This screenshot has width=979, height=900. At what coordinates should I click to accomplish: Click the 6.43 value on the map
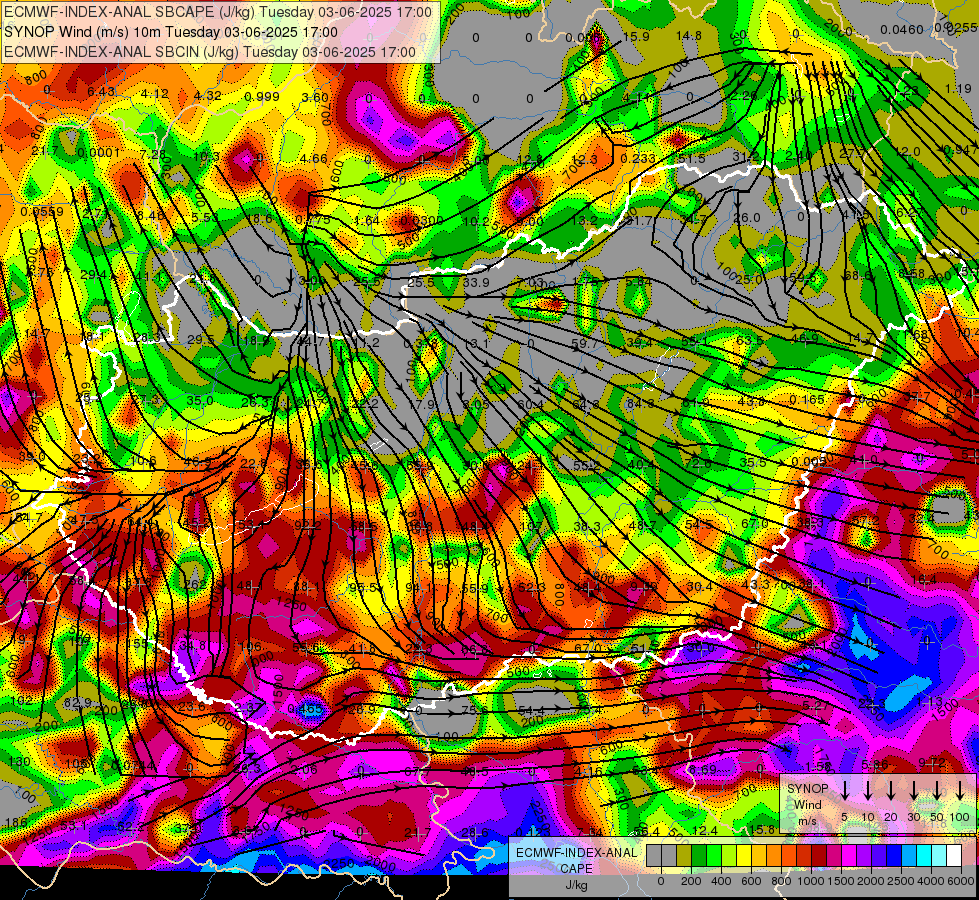[101, 92]
